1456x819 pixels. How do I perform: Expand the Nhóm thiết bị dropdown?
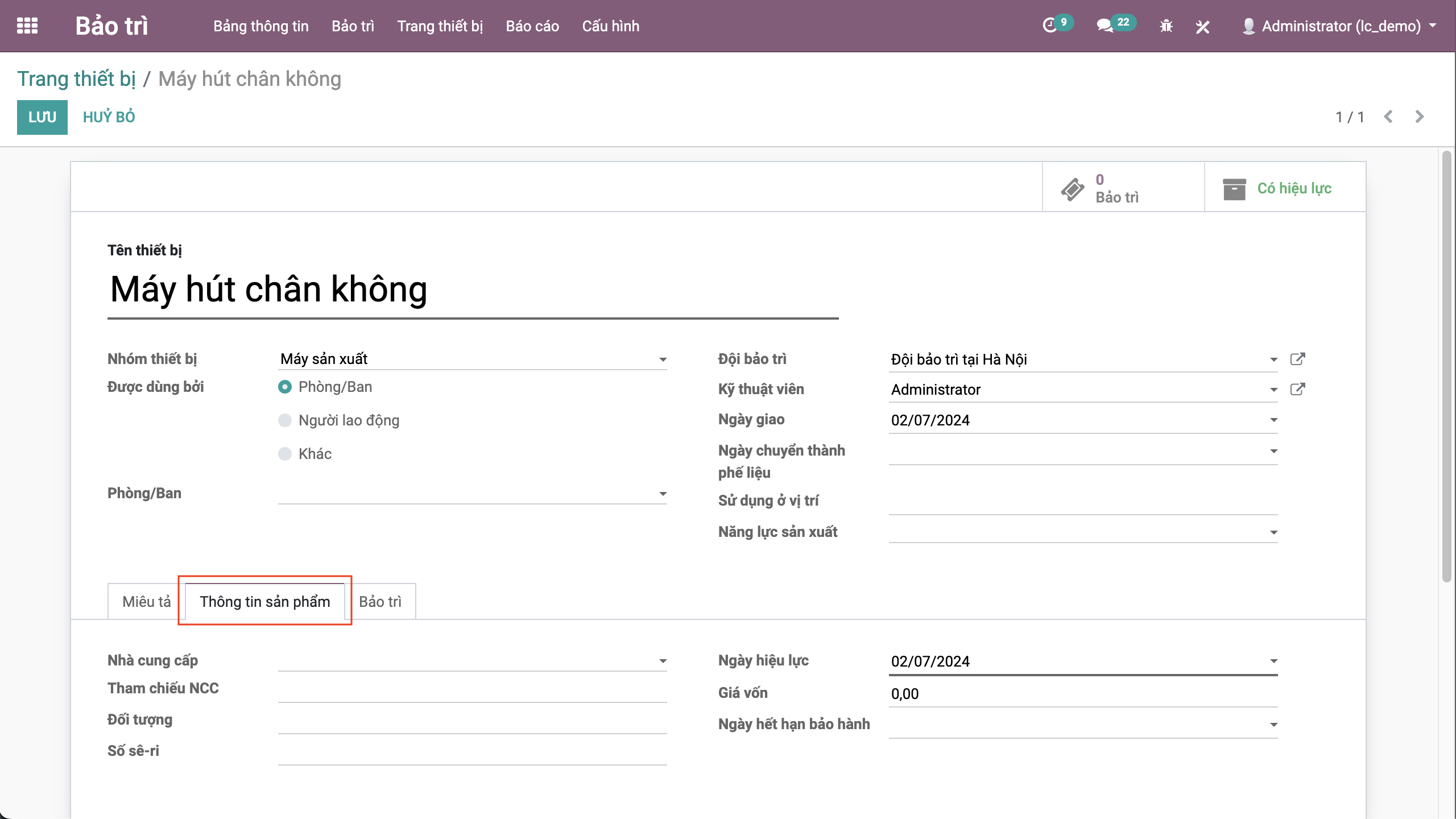[x=663, y=359]
